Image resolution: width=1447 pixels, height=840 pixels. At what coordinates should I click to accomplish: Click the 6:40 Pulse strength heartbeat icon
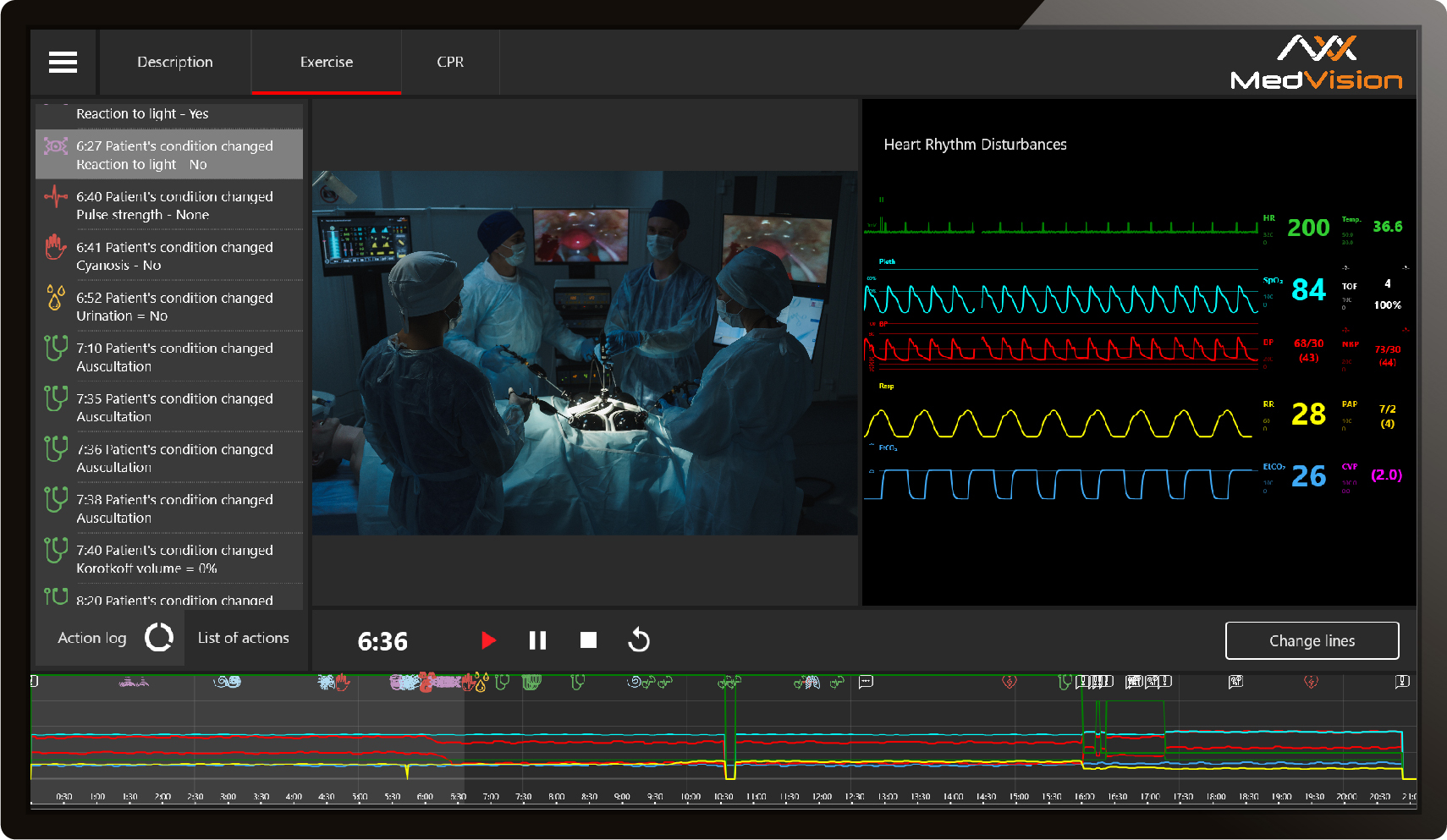click(56, 196)
